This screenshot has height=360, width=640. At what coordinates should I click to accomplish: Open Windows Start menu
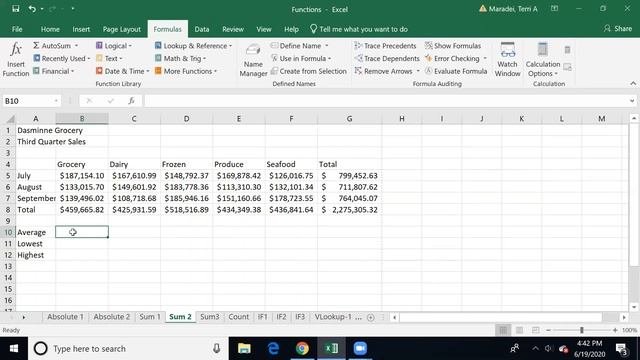click(13, 349)
